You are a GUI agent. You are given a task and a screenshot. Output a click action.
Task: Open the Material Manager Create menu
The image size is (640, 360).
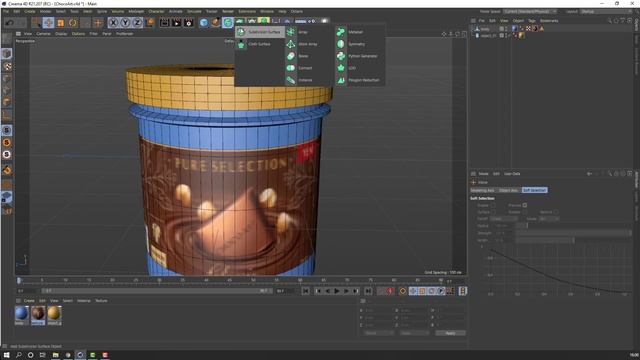coord(29,301)
